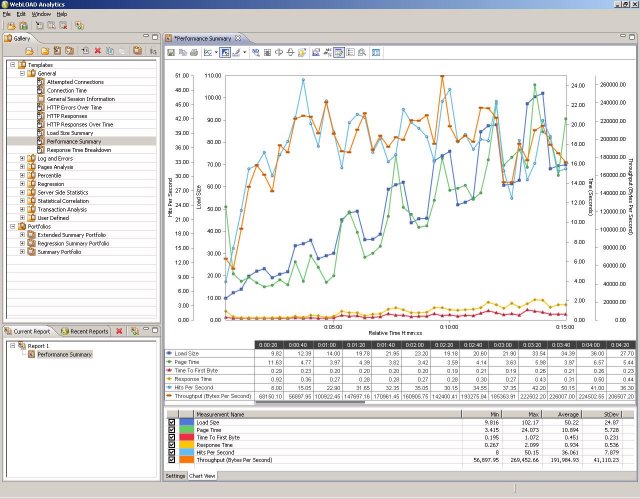Disable the Throughput (Bytes Per Second) checkbox
This screenshot has height=499, width=640.
[170, 458]
